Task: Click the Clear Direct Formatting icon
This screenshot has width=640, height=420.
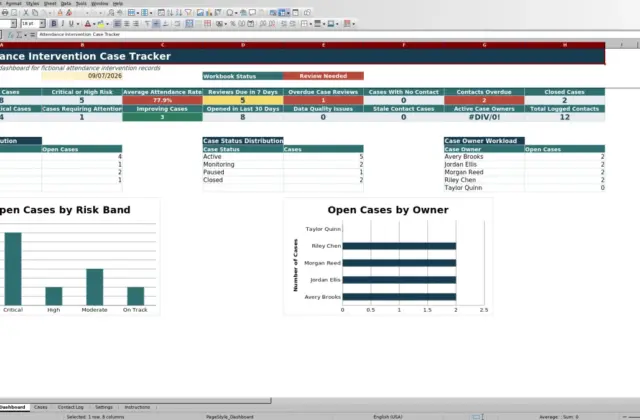Action: click(69, 13)
